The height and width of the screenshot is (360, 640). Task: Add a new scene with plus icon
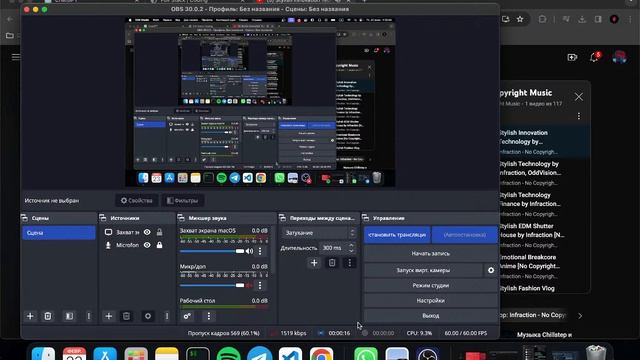tap(30, 316)
